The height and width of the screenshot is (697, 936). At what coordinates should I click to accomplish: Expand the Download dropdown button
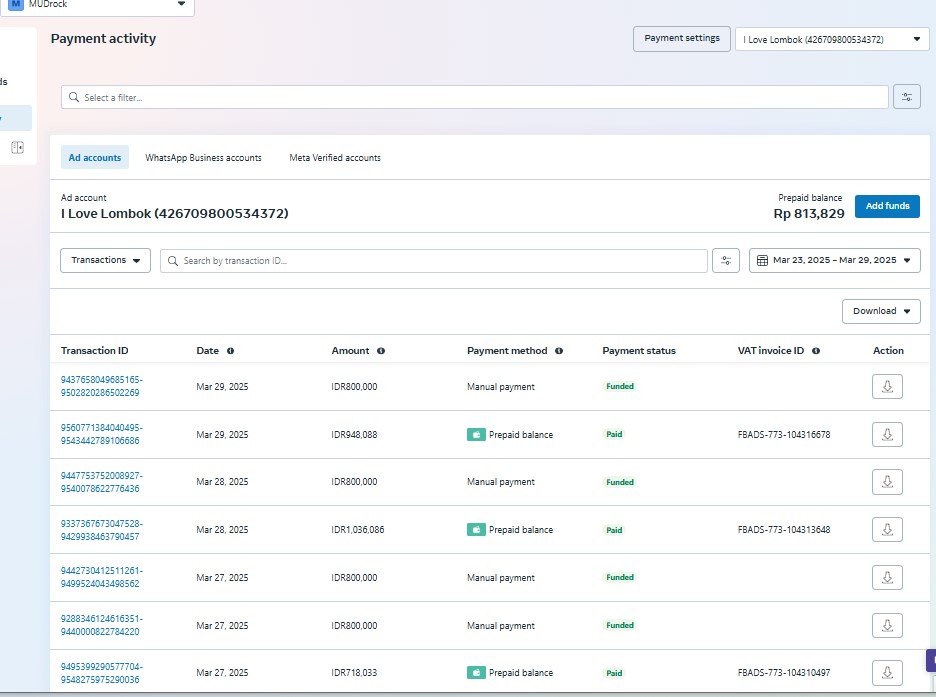pos(880,311)
